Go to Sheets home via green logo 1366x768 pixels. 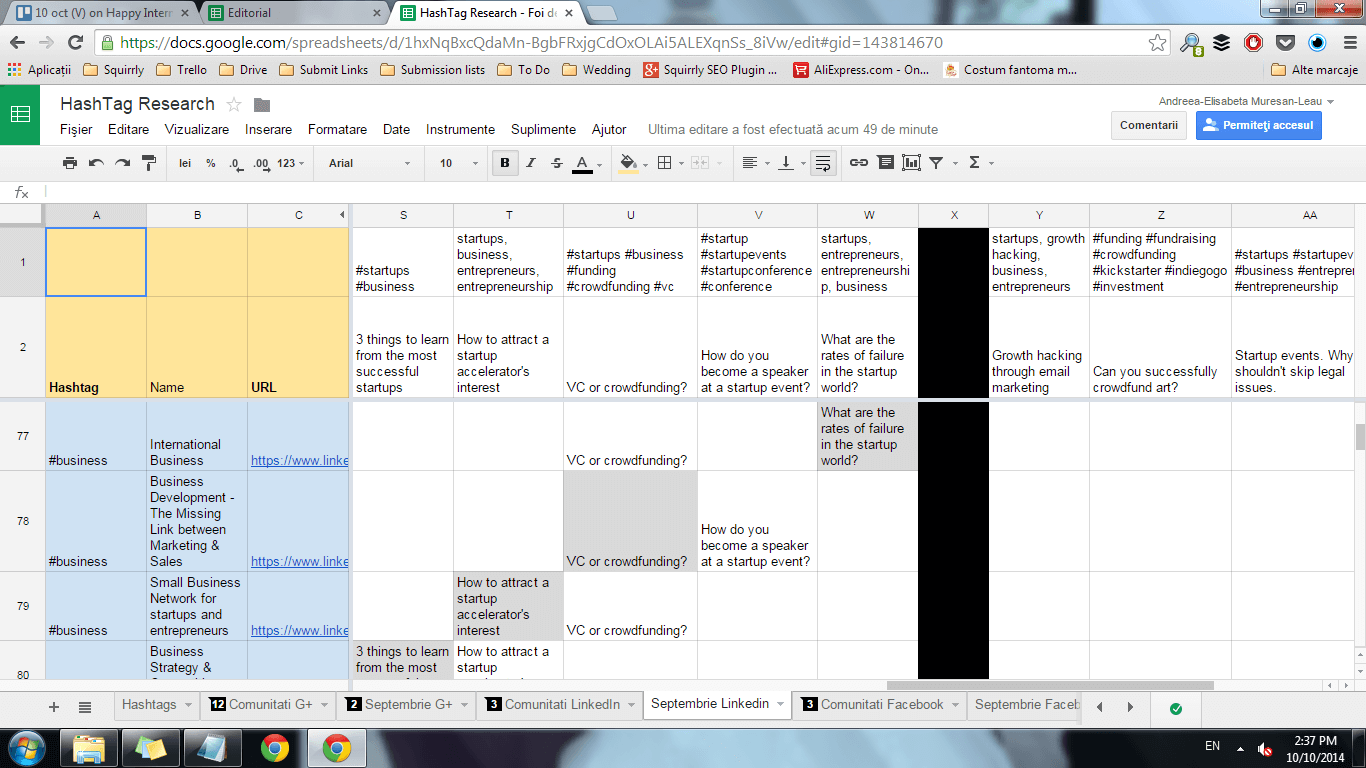20,114
